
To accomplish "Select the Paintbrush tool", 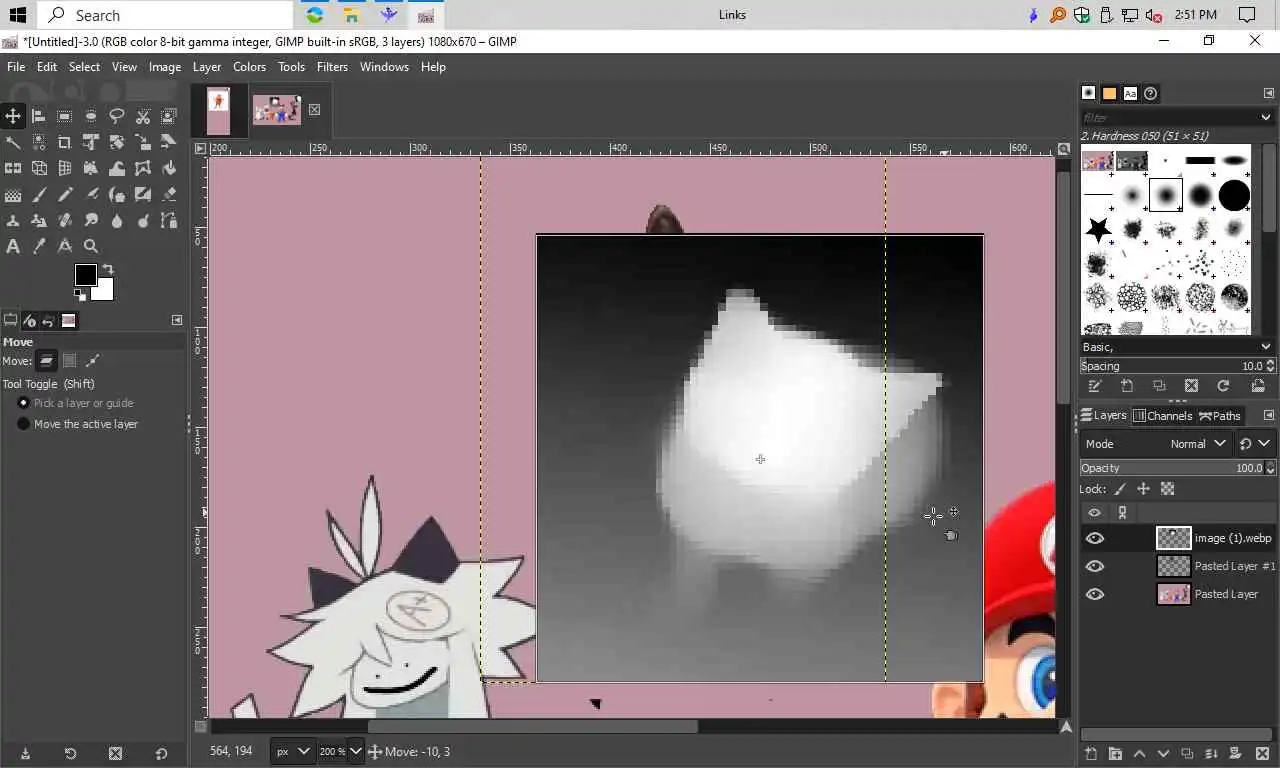I will (39, 194).
